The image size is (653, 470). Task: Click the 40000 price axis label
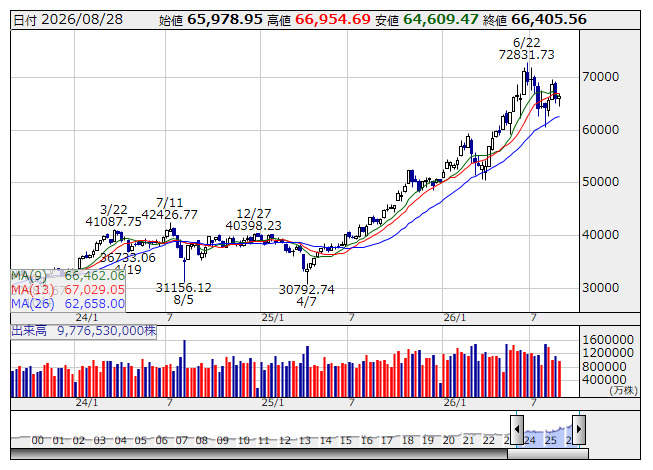(601, 235)
